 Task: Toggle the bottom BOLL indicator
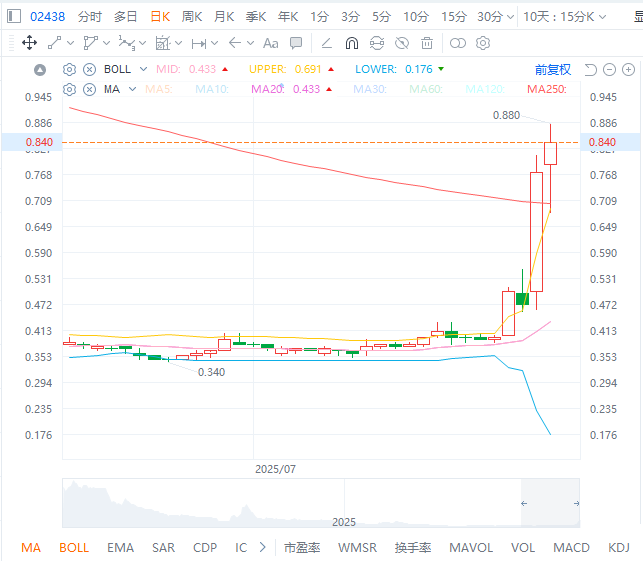point(74,547)
